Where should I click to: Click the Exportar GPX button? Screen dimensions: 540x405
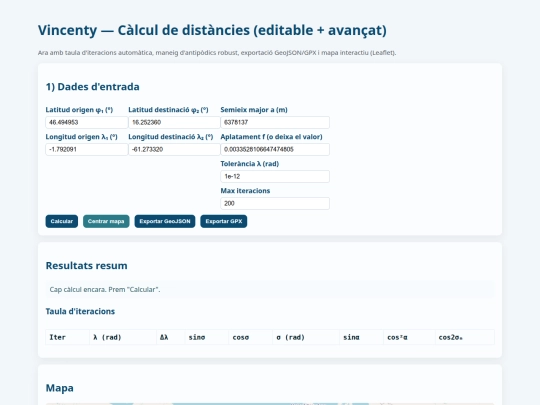coord(224,221)
